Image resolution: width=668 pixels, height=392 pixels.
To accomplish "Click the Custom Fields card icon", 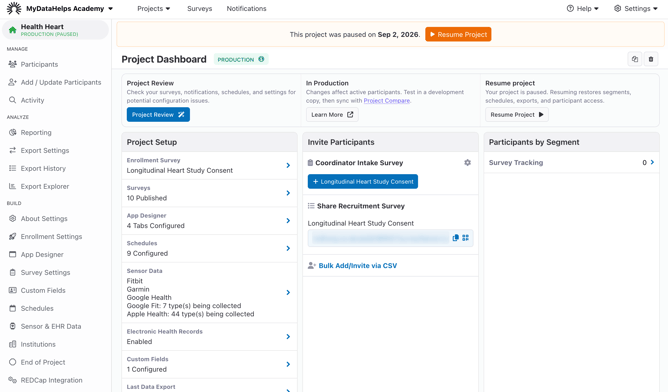I will pos(12,290).
